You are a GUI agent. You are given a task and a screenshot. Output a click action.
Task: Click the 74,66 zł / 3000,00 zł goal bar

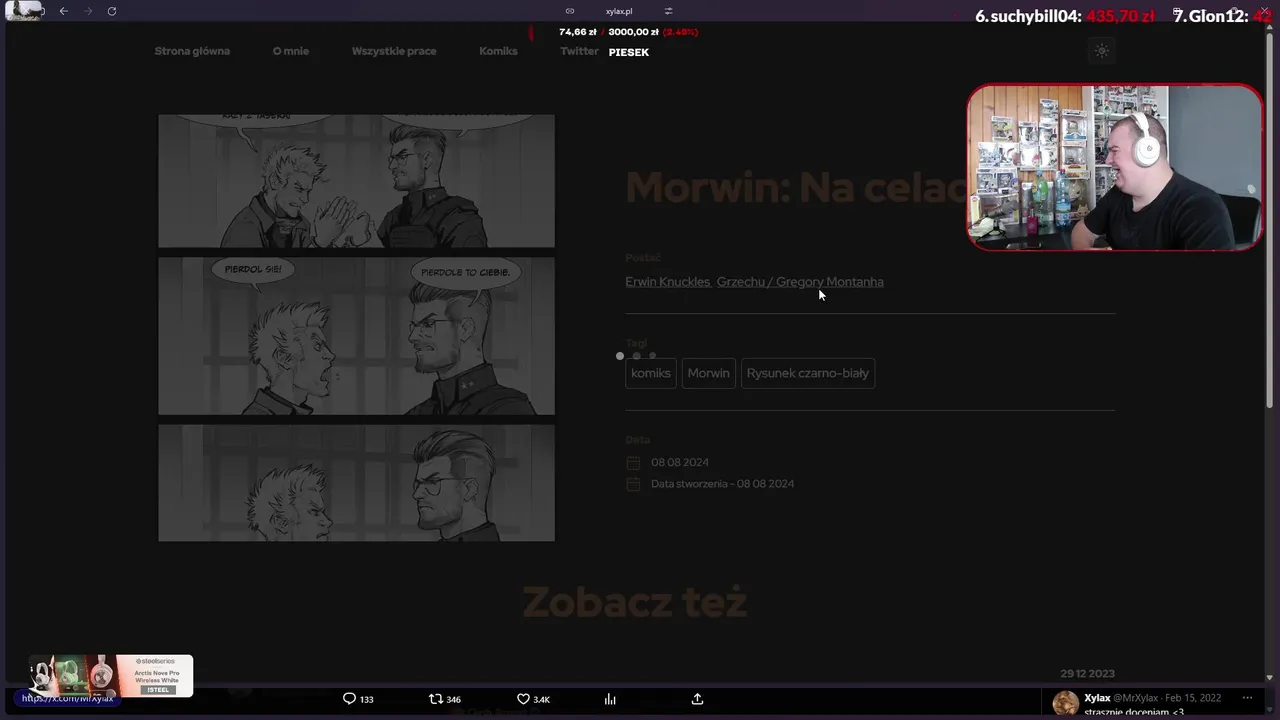[628, 32]
